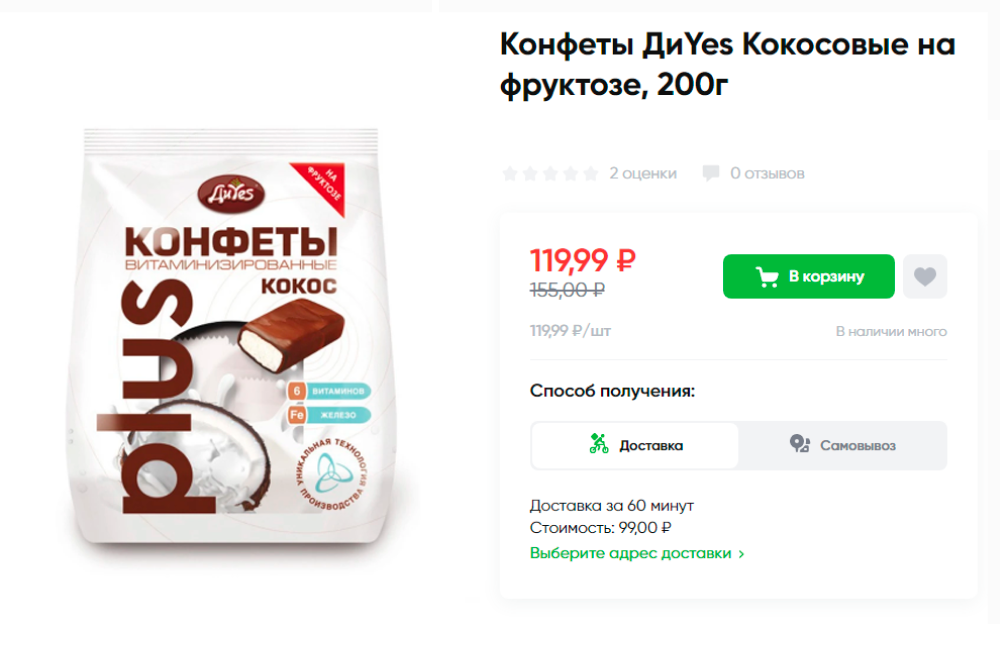Image resolution: width=1000 pixels, height=655 pixels.
Task: Add the candy to cart with В корзину
Action: pyautogui.click(x=808, y=276)
